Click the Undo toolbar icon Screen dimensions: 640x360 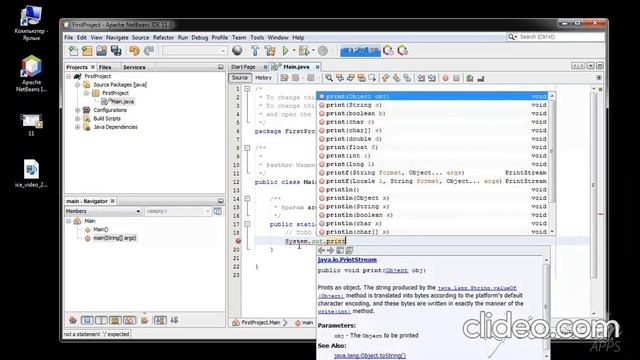(x=134, y=51)
